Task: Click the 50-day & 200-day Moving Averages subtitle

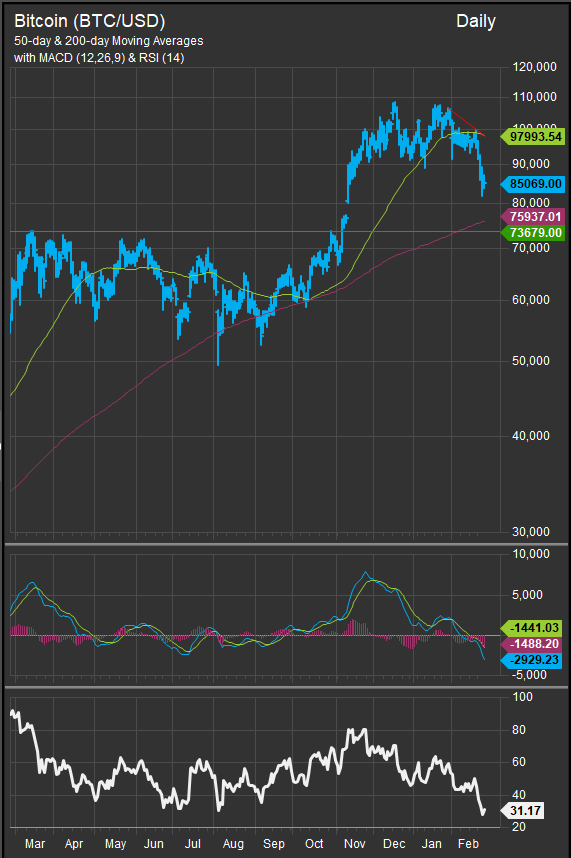Action: [109, 41]
